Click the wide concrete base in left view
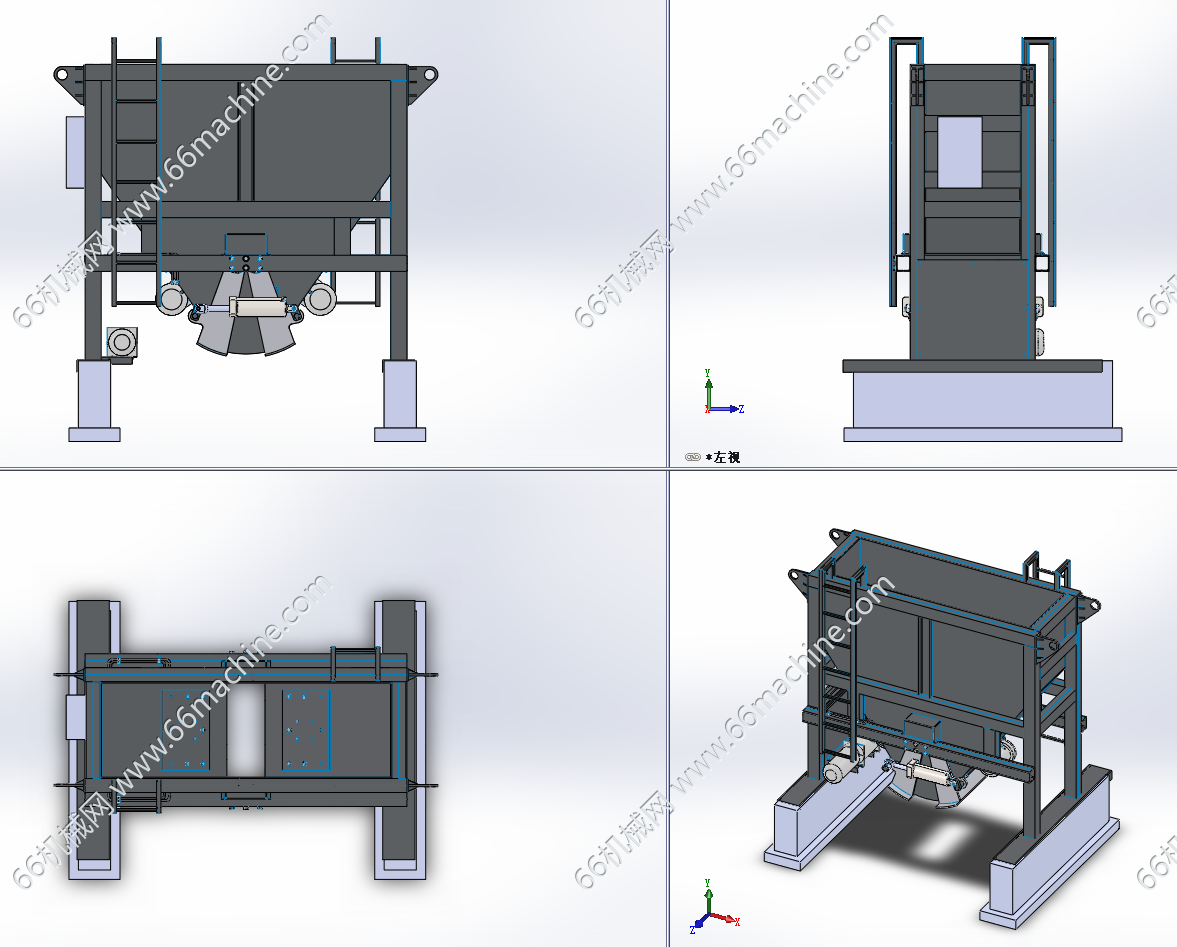The image size is (1177, 947). (x=981, y=399)
